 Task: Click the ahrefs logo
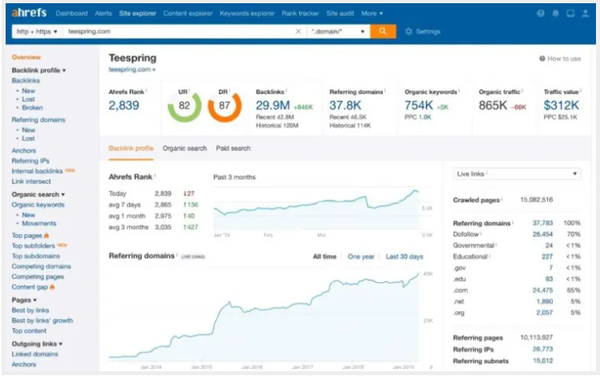pyautogui.click(x=29, y=13)
